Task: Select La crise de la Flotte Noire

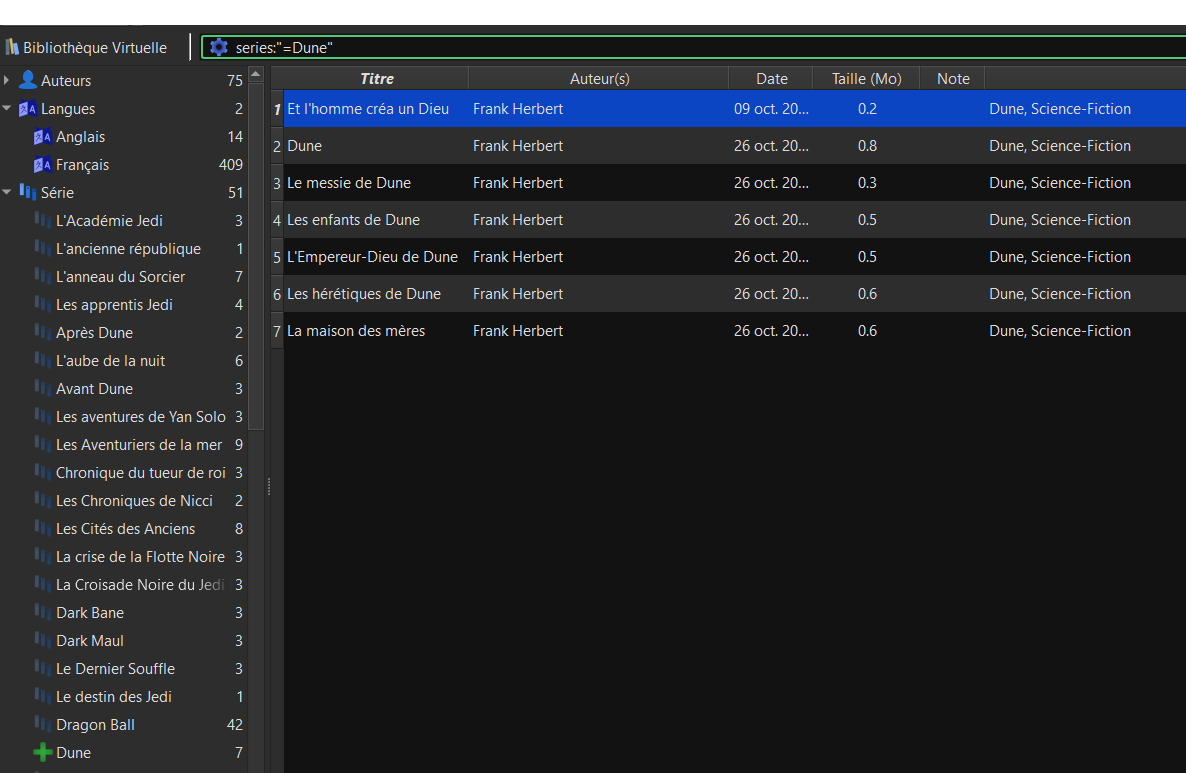Action: click(140, 557)
